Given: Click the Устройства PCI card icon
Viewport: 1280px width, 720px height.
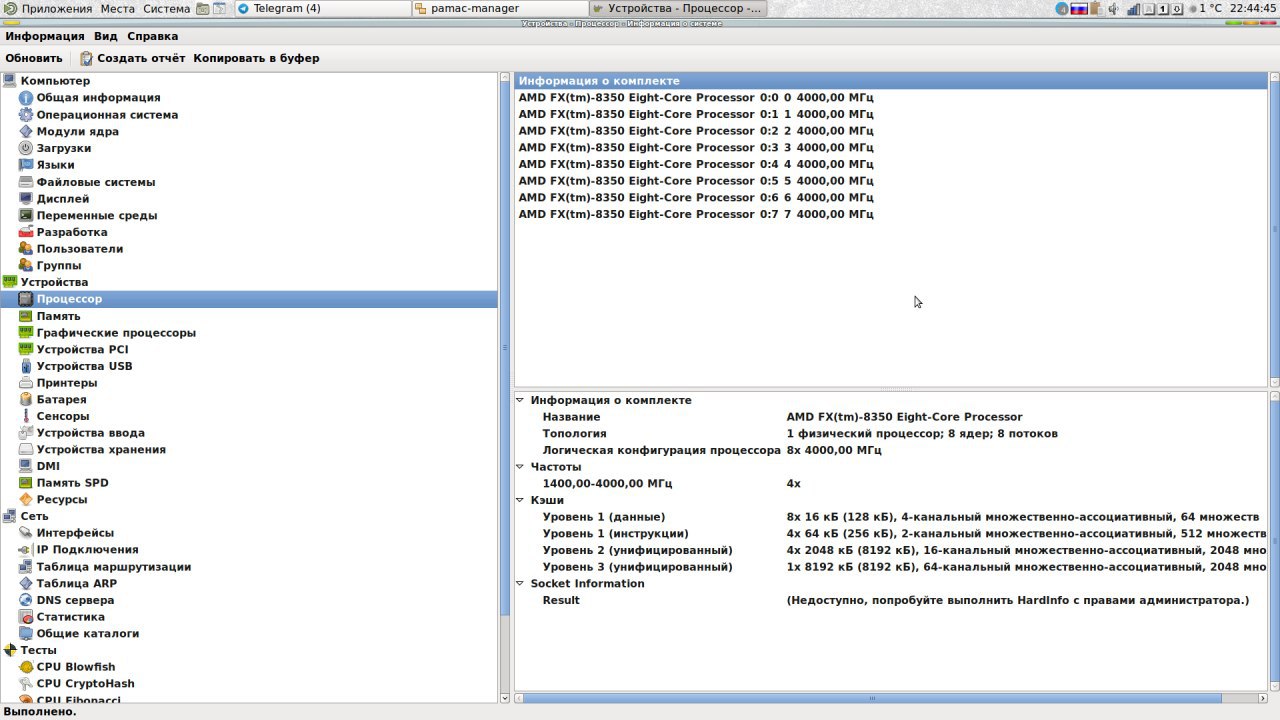Looking at the screenshot, I should pos(26,349).
